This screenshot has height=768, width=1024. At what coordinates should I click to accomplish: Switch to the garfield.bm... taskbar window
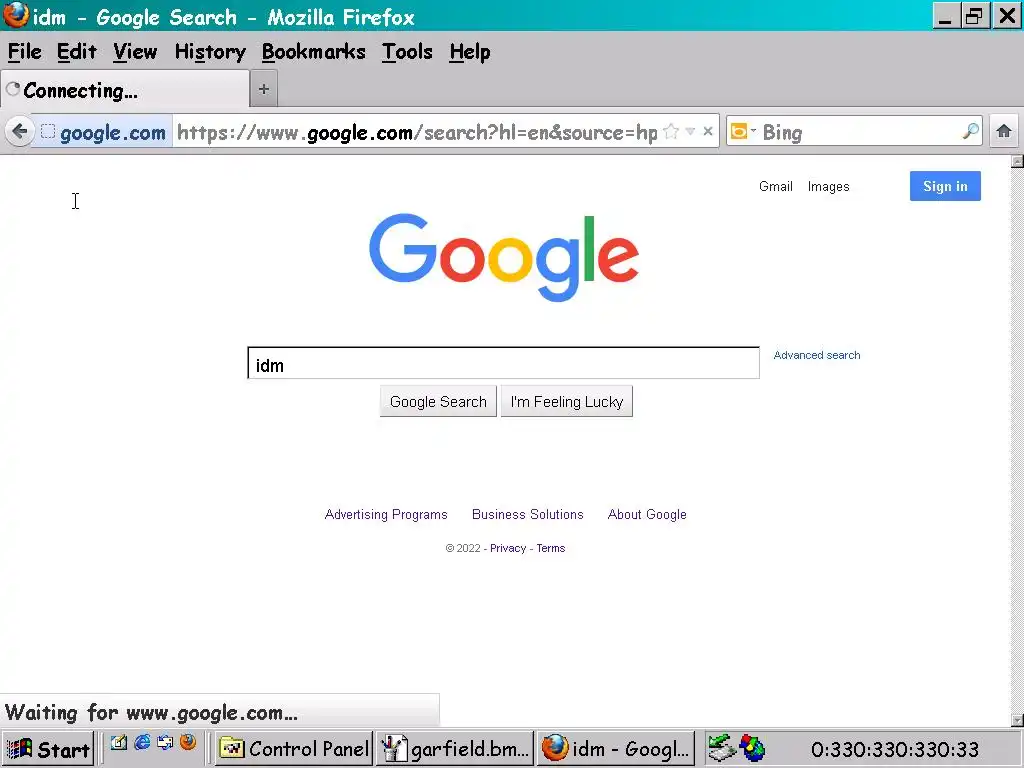click(x=455, y=748)
